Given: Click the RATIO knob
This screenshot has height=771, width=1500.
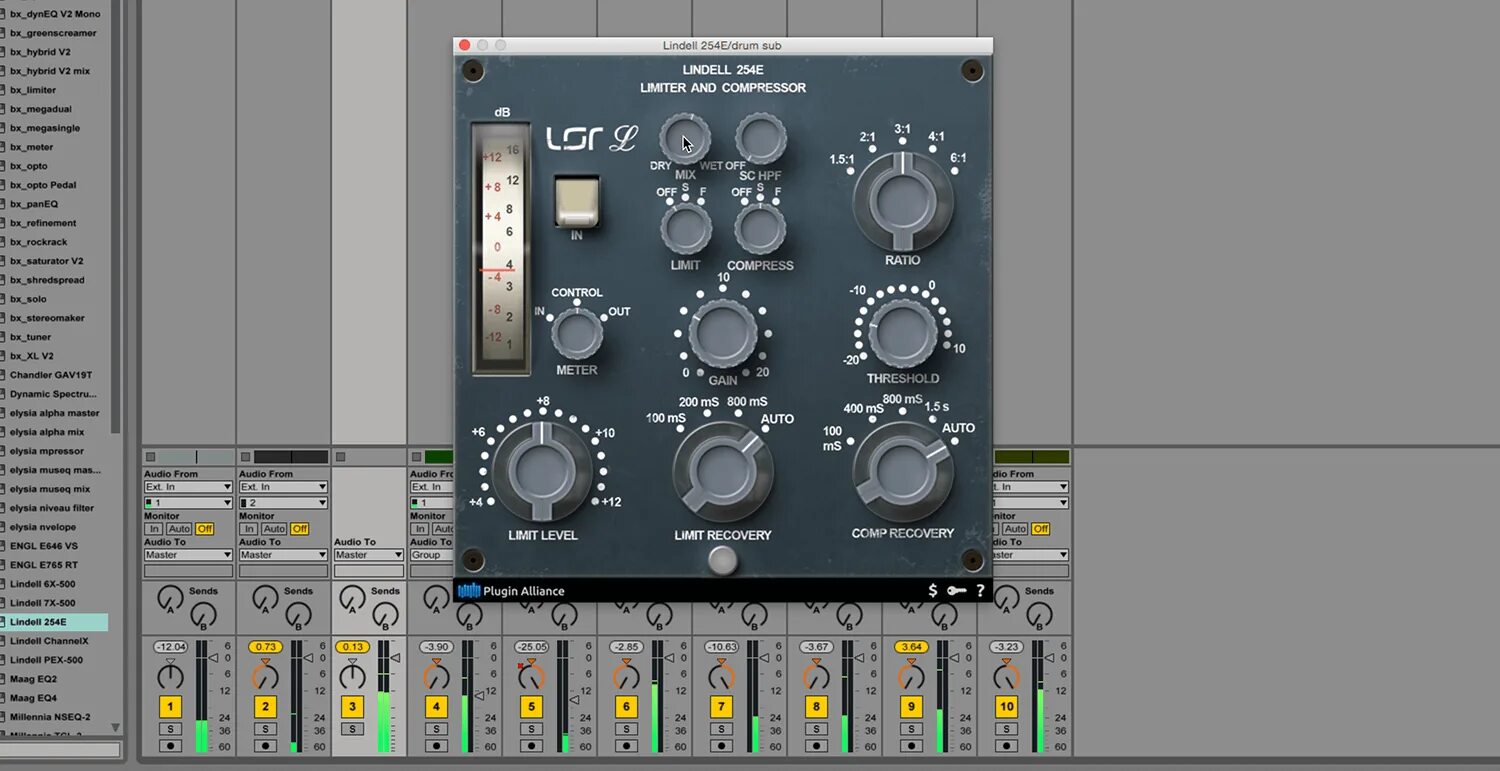Looking at the screenshot, I should coord(903,201).
